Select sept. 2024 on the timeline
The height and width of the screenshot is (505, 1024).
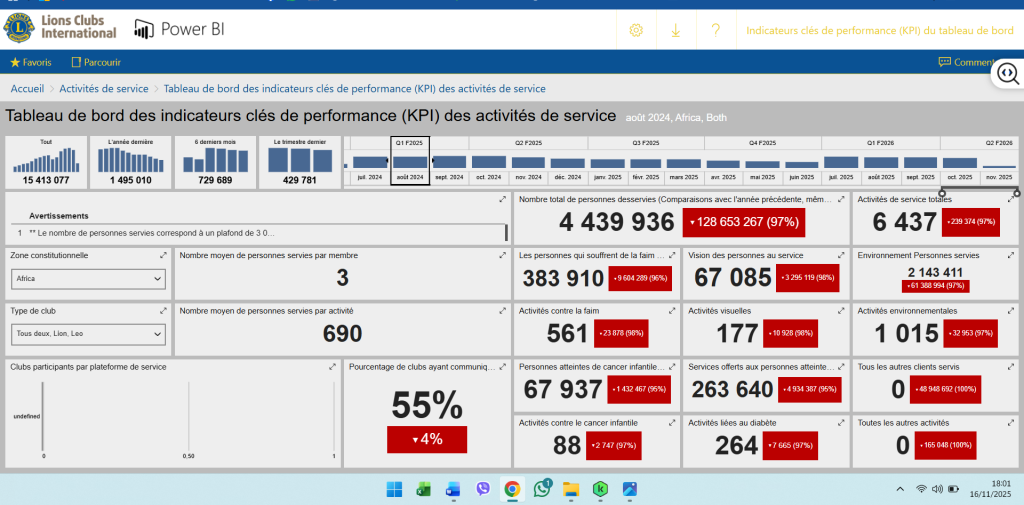pos(450,177)
